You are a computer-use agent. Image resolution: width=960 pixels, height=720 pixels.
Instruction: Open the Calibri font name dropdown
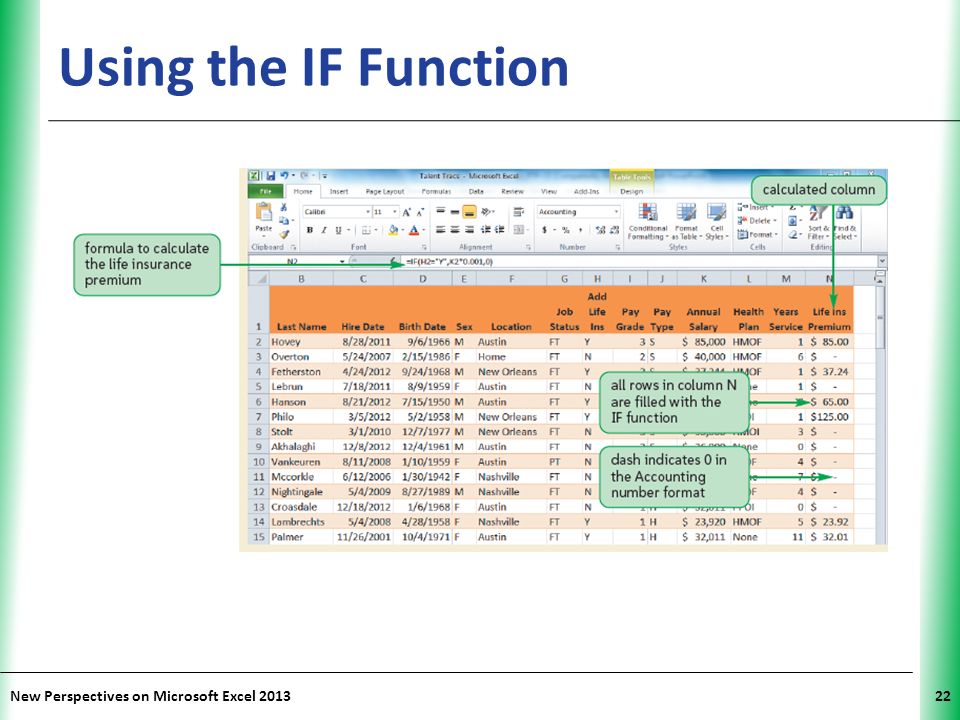click(x=368, y=212)
